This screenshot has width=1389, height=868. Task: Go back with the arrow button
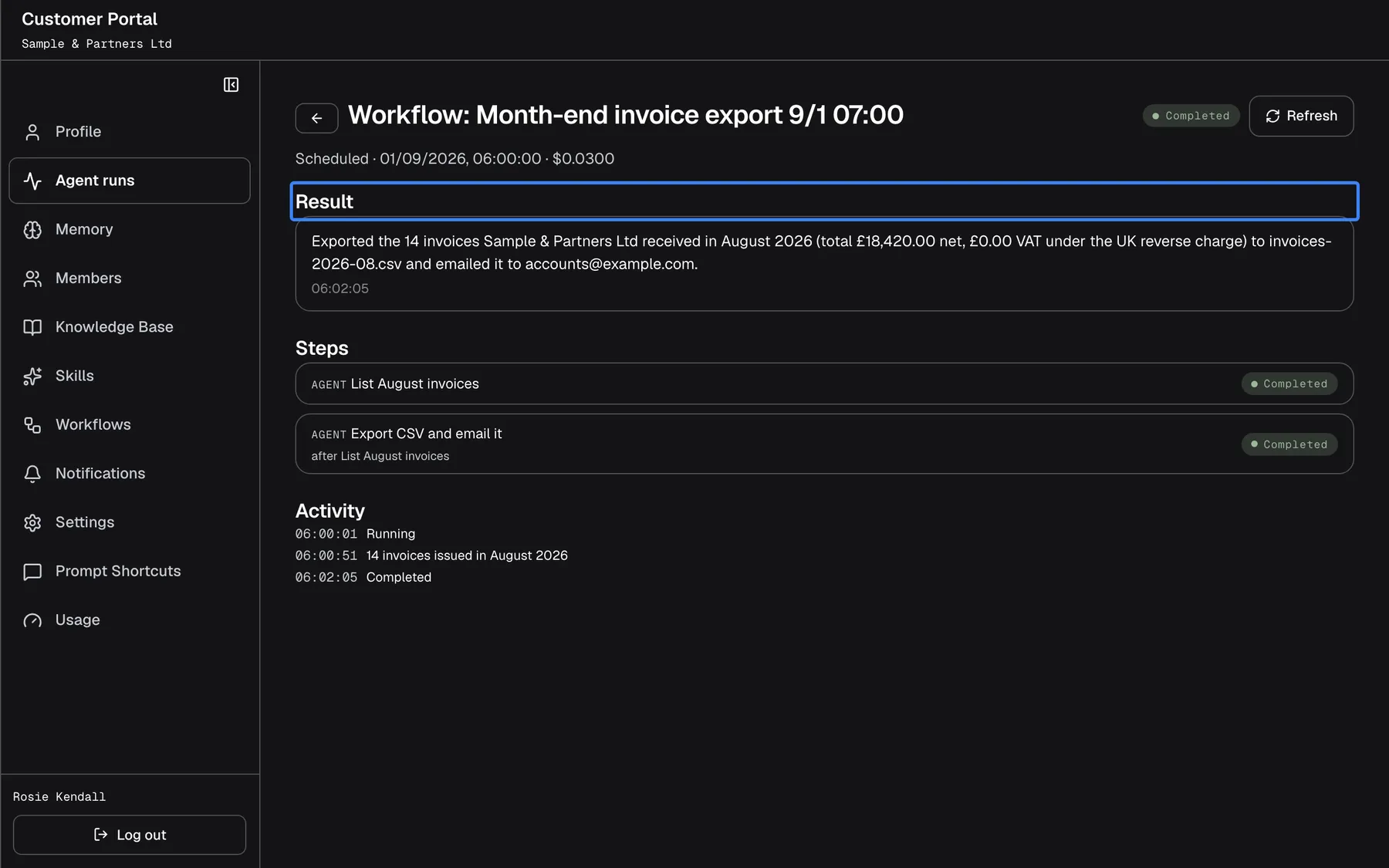pyautogui.click(x=316, y=118)
